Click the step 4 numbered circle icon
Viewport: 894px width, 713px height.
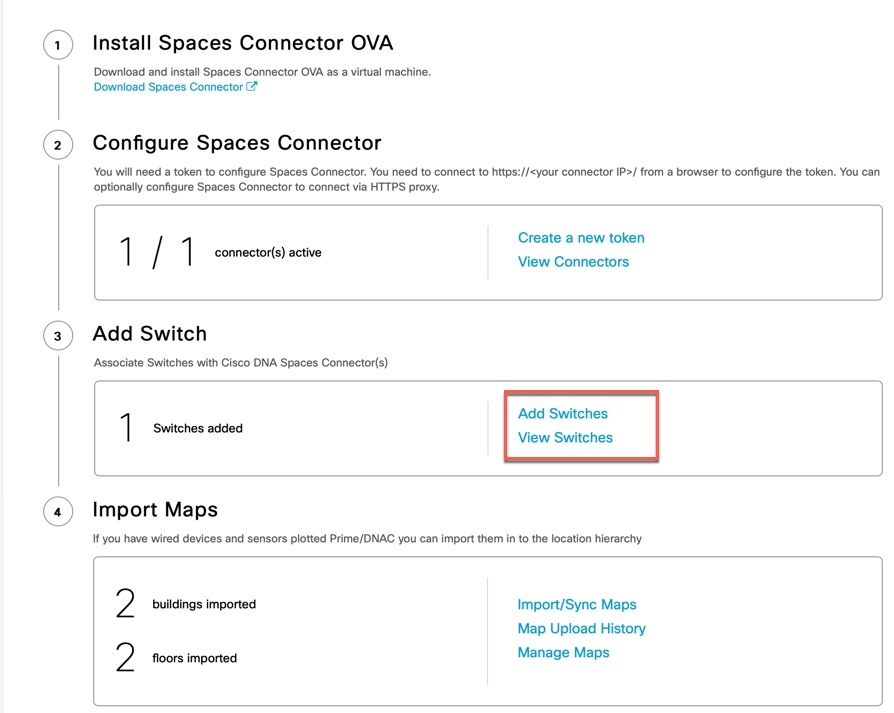click(x=57, y=512)
